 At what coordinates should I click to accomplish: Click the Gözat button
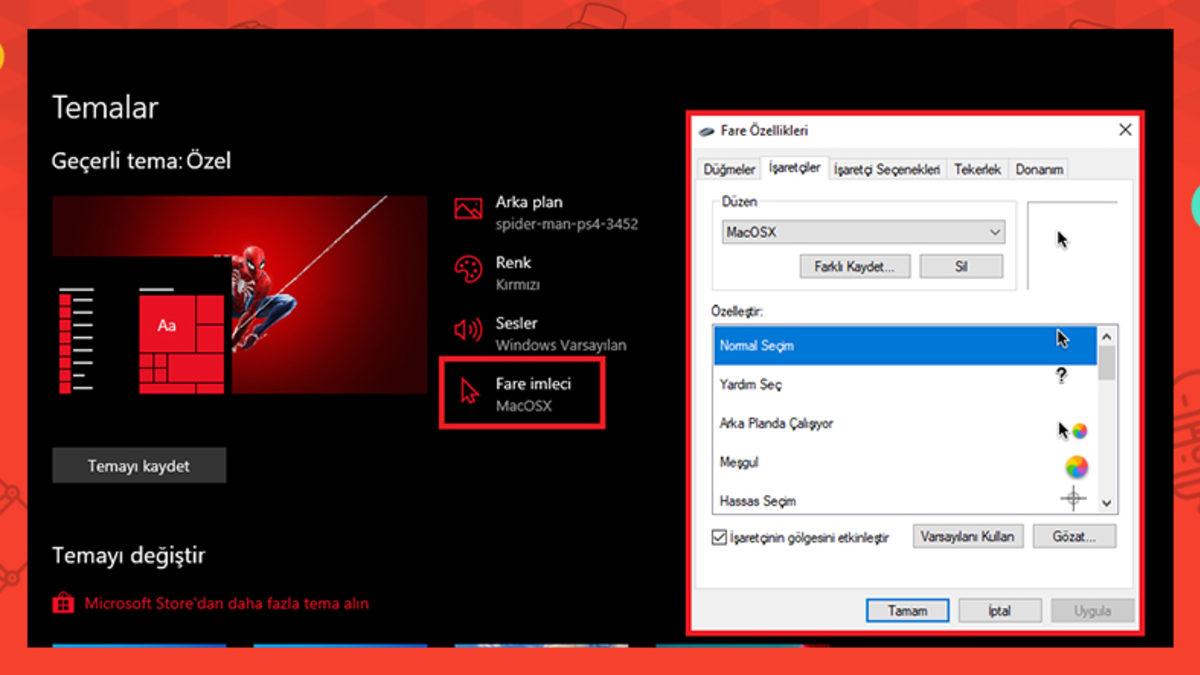coord(1074,536)
